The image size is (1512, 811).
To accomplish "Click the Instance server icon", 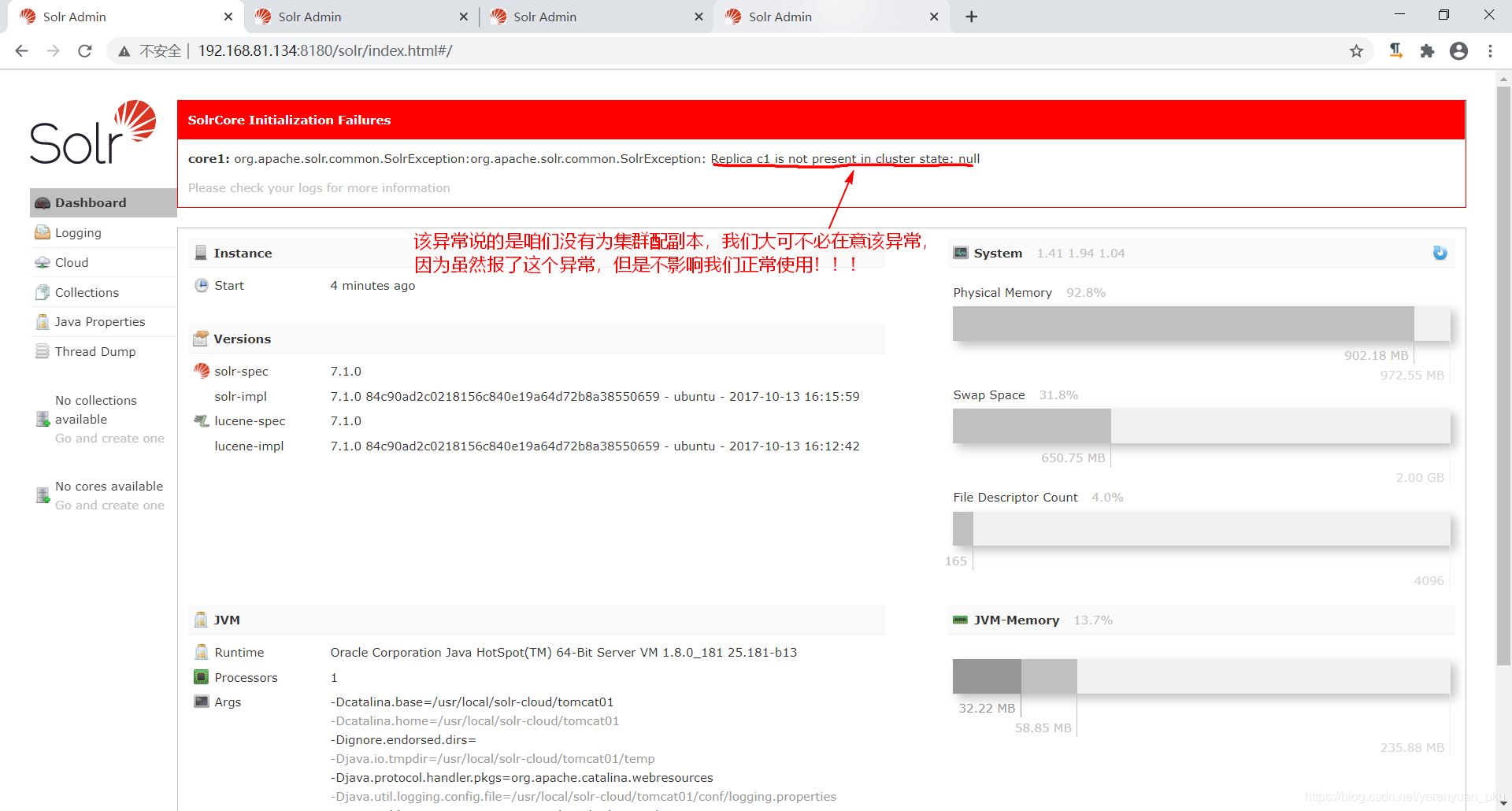I will pos(201,253).
